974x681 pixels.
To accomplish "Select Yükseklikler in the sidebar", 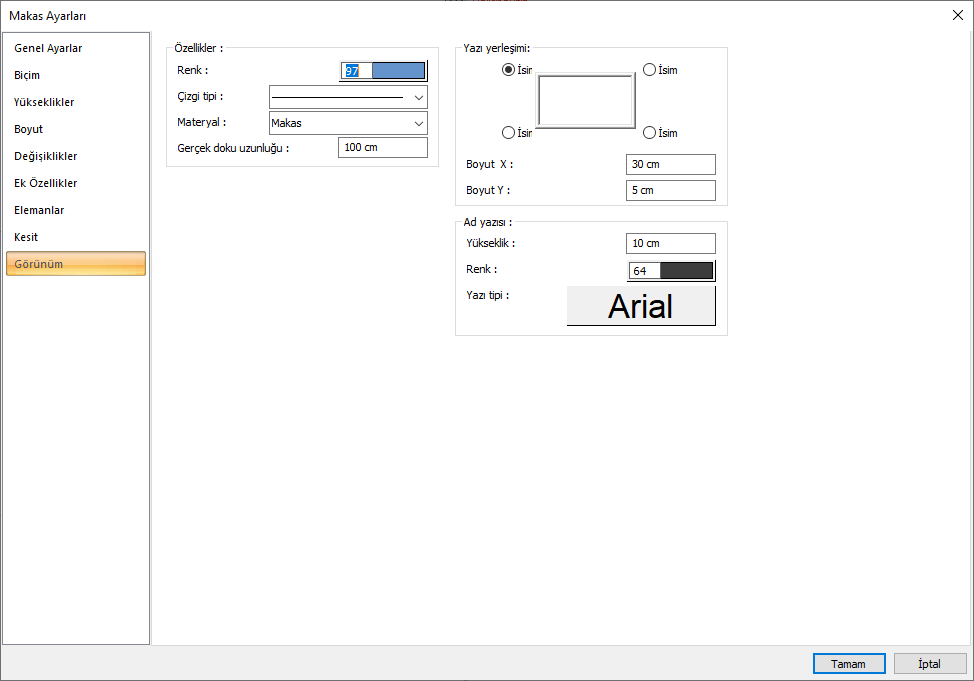I will (44, 102).
